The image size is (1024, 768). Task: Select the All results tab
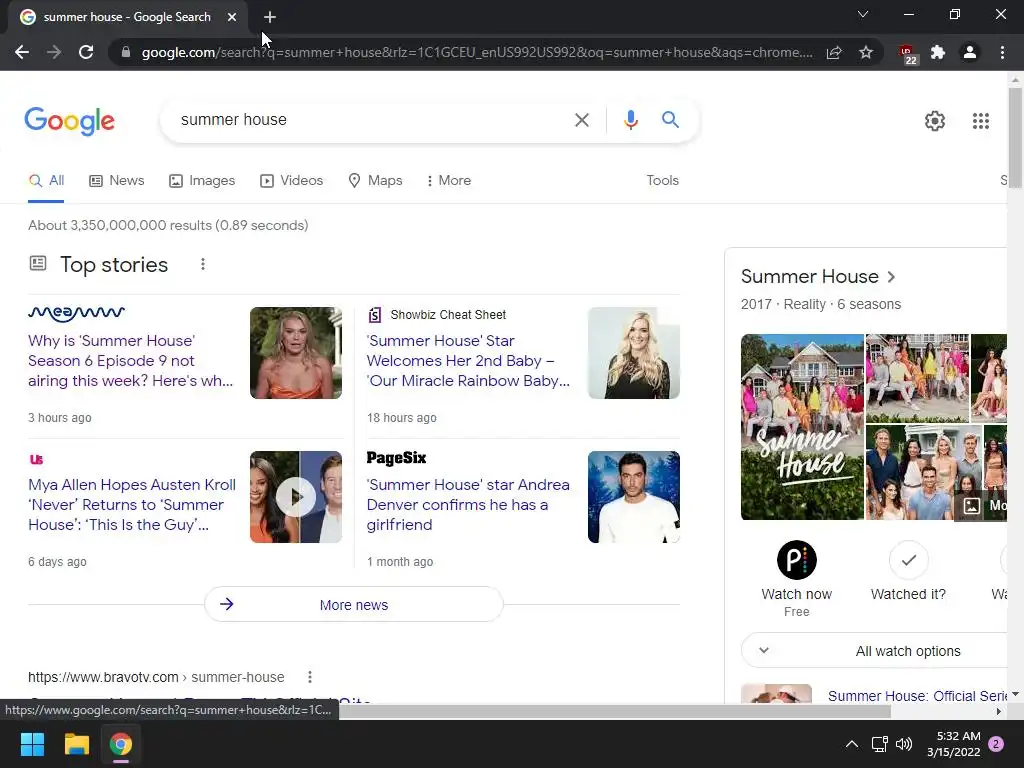pyautogui.click(x=46, y=181)
